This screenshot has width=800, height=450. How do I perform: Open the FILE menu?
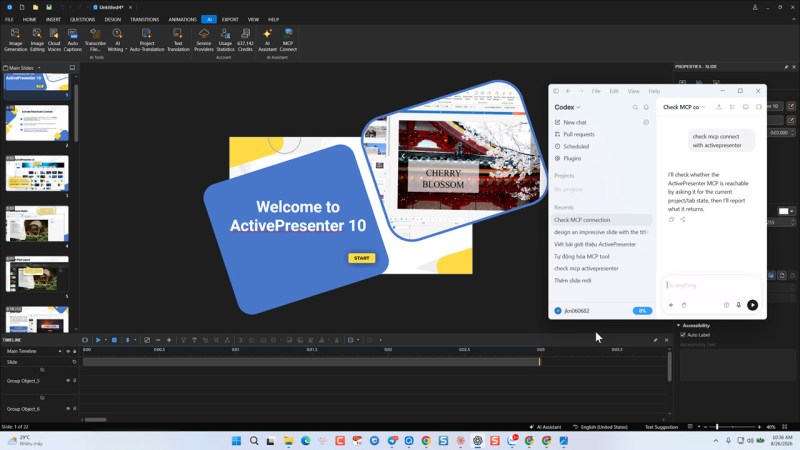tap(9, 19)
